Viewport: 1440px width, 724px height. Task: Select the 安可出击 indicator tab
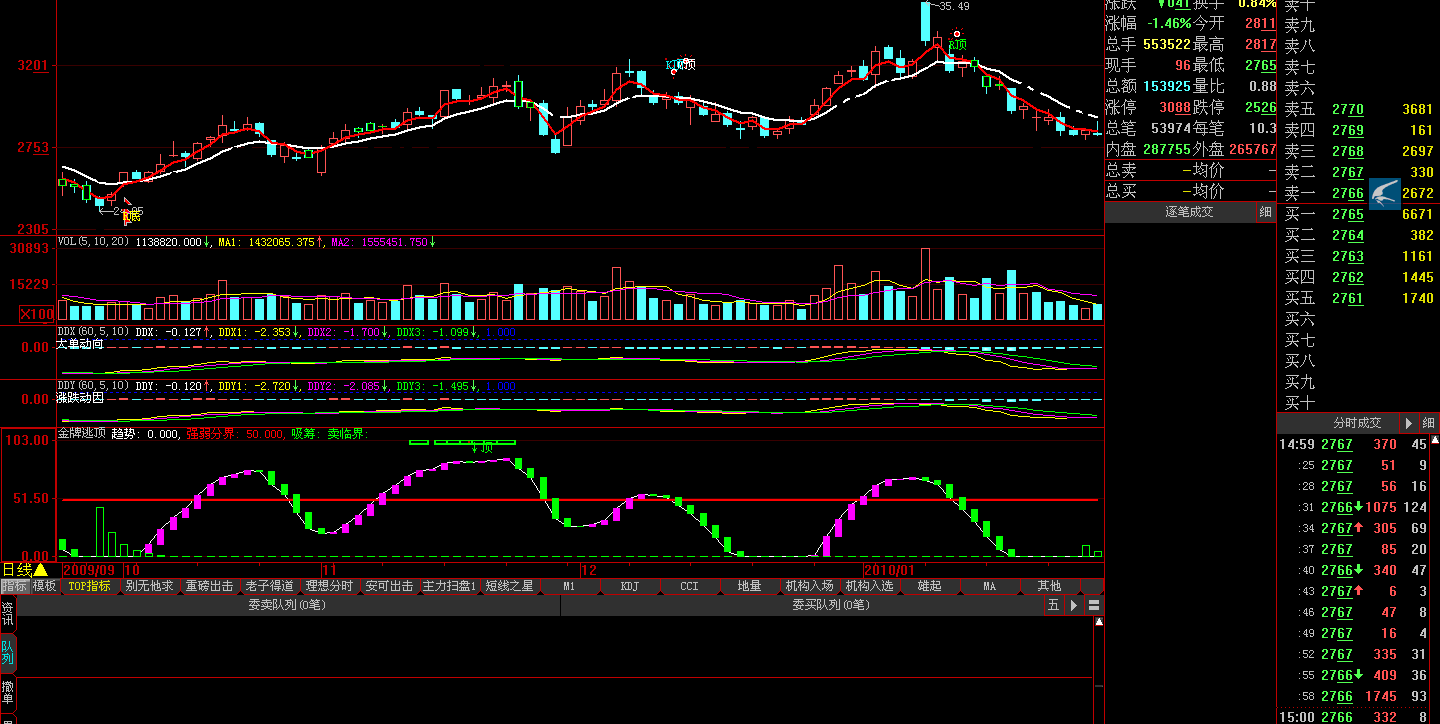click(x=390, y=586)
